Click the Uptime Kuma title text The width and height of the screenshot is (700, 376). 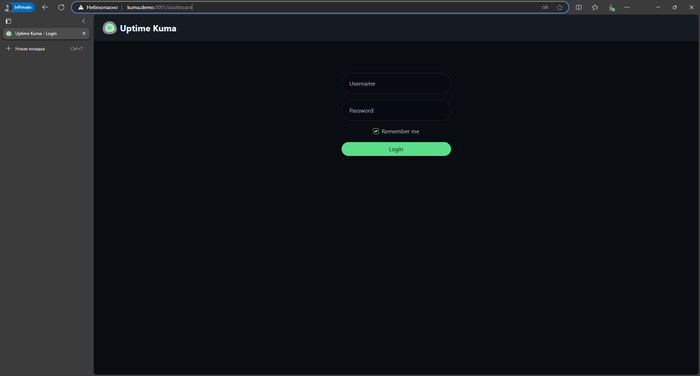pyautogui.click(x=148, y=29)
